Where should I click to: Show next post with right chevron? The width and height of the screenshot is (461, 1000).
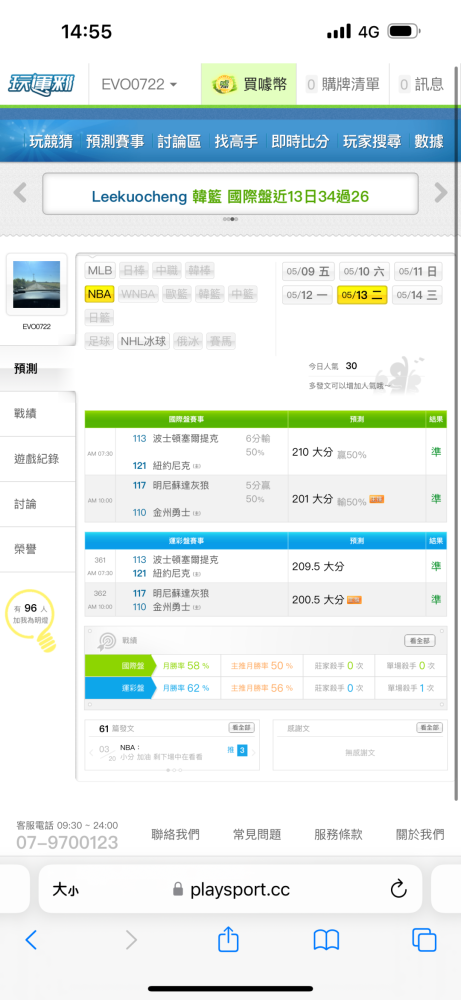(253, 752)
